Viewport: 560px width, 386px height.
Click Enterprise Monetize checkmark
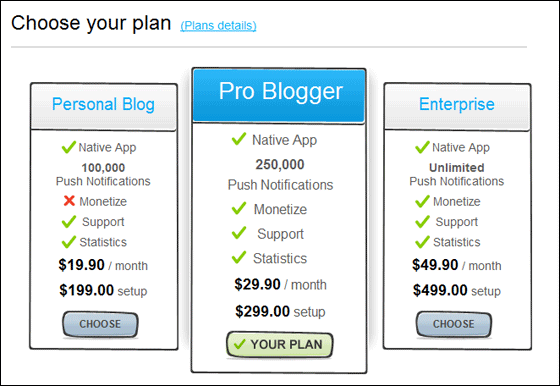pos(422,201)
